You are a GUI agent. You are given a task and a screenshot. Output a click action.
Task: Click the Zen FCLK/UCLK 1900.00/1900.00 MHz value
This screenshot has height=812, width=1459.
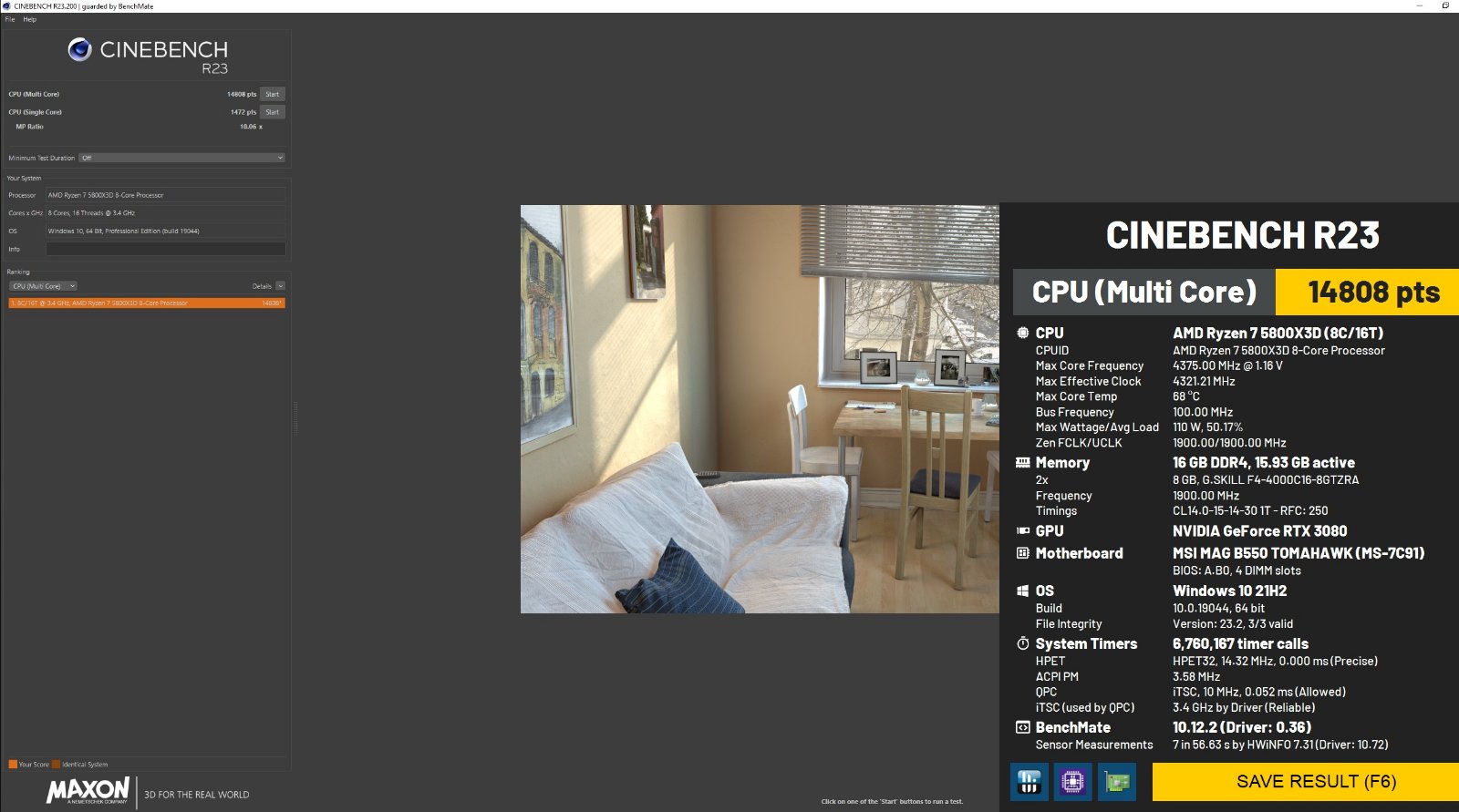pos(1229,443)
